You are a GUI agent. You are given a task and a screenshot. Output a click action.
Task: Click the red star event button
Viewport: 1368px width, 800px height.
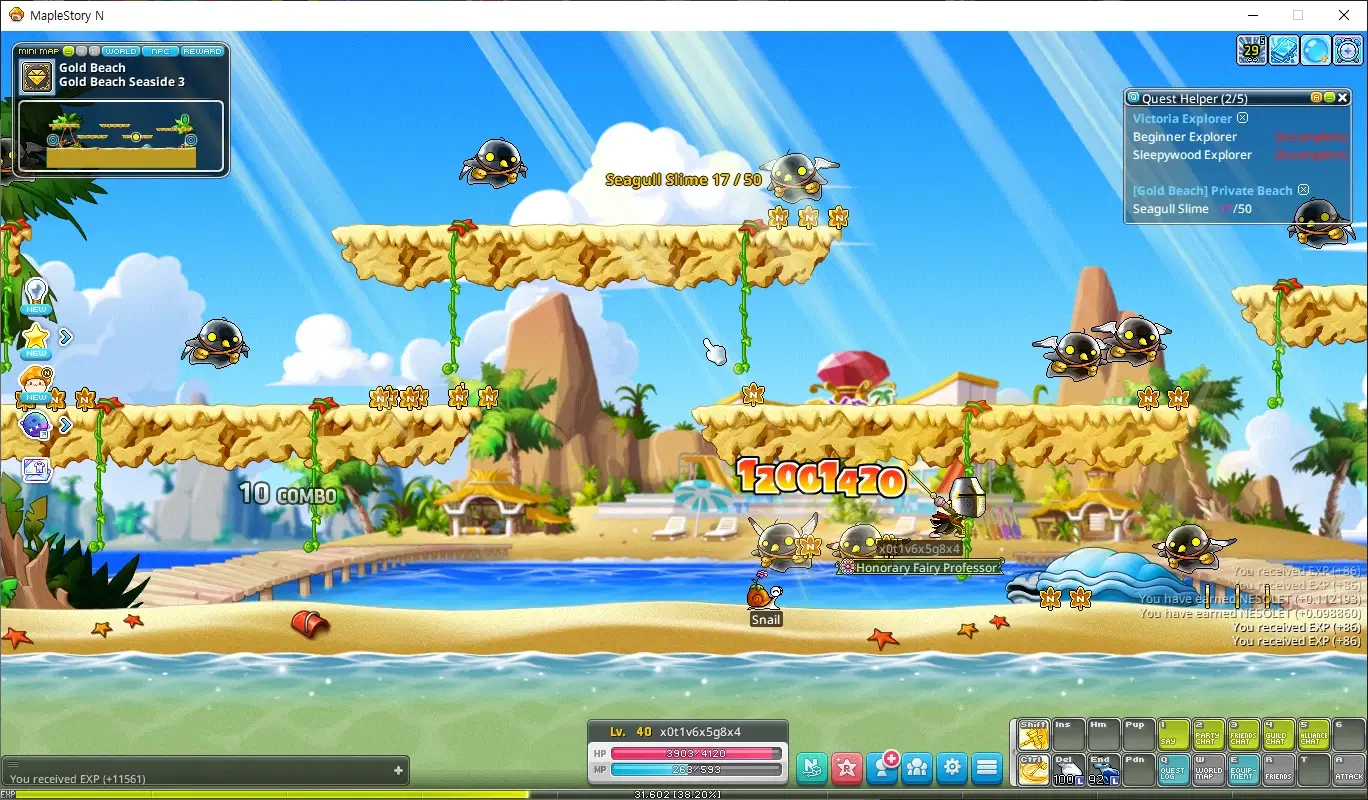tap(847, 767)
